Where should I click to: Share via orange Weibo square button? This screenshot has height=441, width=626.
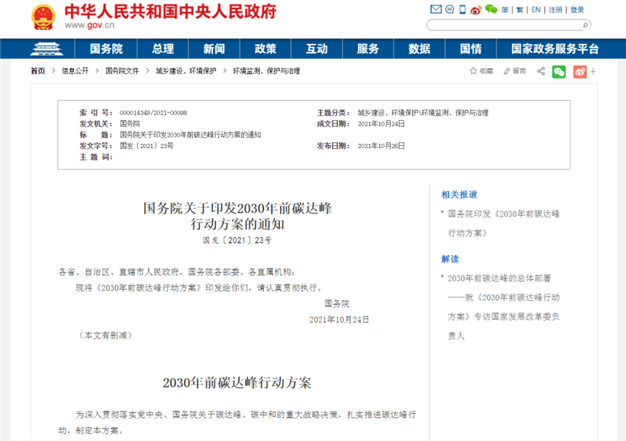580,72
